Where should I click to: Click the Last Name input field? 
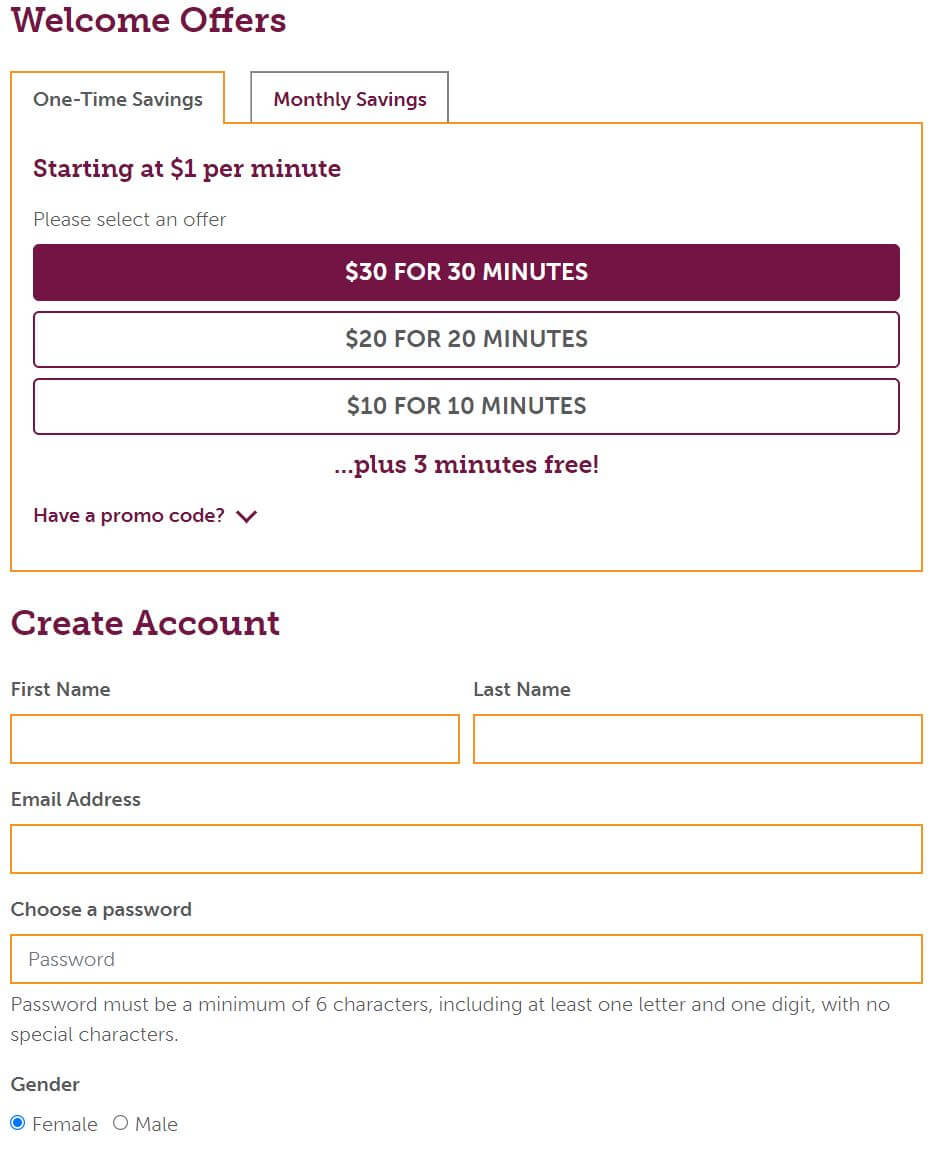tap(696, 739)
